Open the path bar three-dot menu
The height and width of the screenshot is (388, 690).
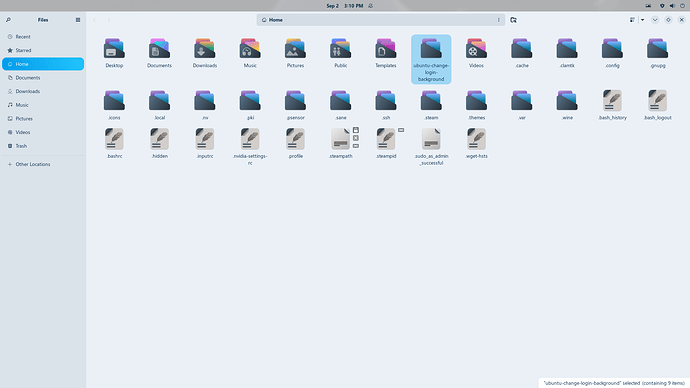[499, 20]
